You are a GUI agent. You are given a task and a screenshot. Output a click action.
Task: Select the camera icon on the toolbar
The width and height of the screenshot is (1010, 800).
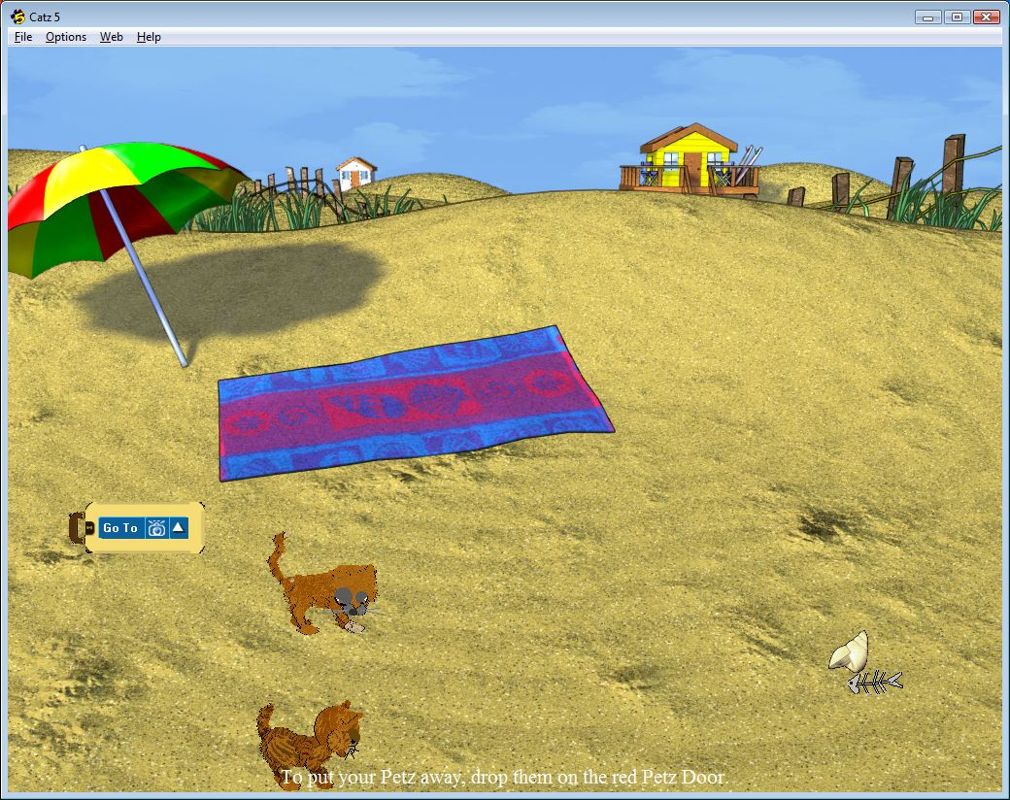click(156, 527)
